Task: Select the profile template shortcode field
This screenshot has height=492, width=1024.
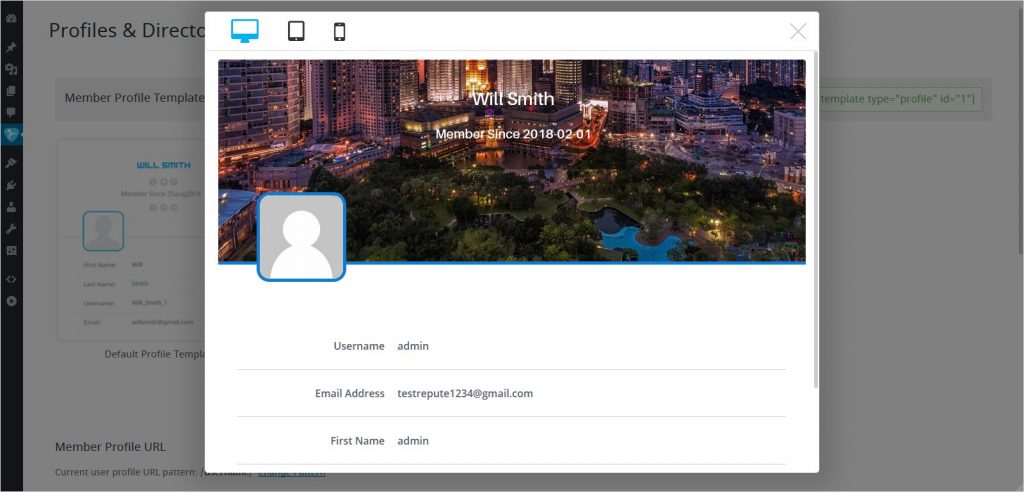Action: [900, 99]
